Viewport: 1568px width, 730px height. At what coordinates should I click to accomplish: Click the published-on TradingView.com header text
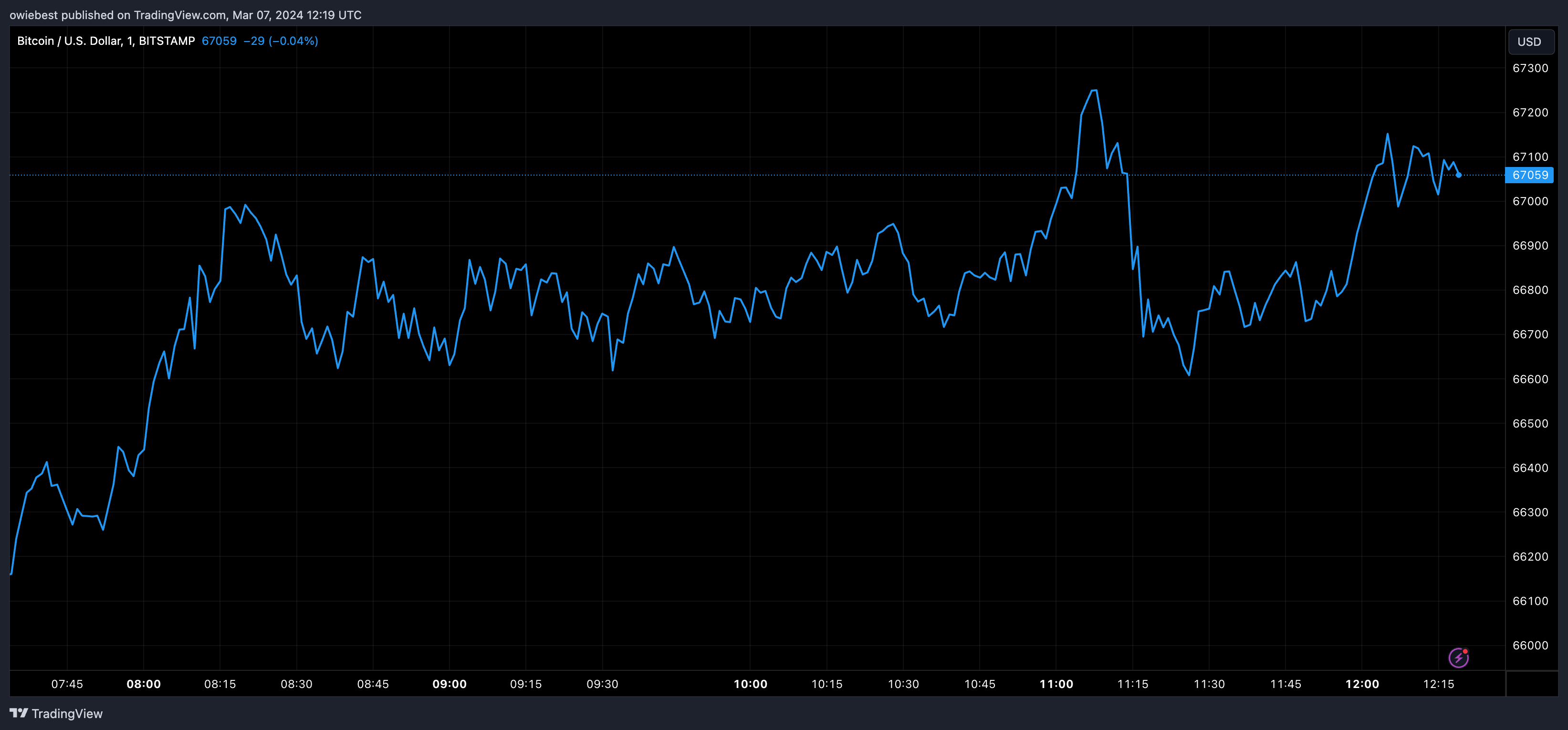186,15
